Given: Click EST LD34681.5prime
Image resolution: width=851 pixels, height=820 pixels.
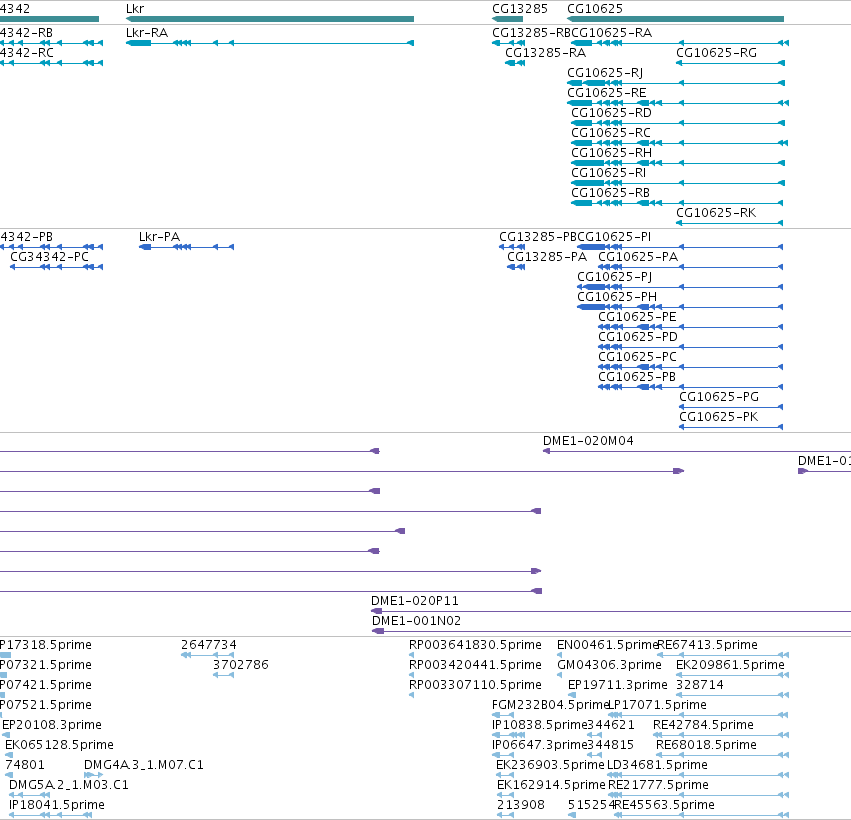Looking at the screenshot, I should [x=697, y=775].
